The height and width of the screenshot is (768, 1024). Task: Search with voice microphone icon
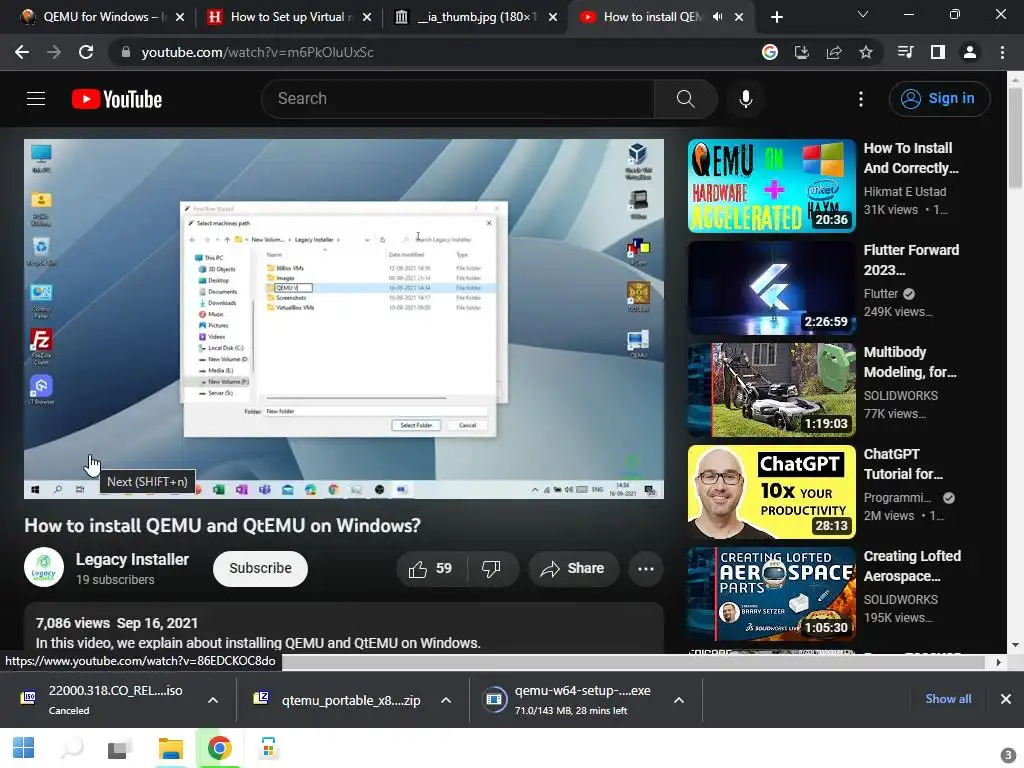[746, 99]
